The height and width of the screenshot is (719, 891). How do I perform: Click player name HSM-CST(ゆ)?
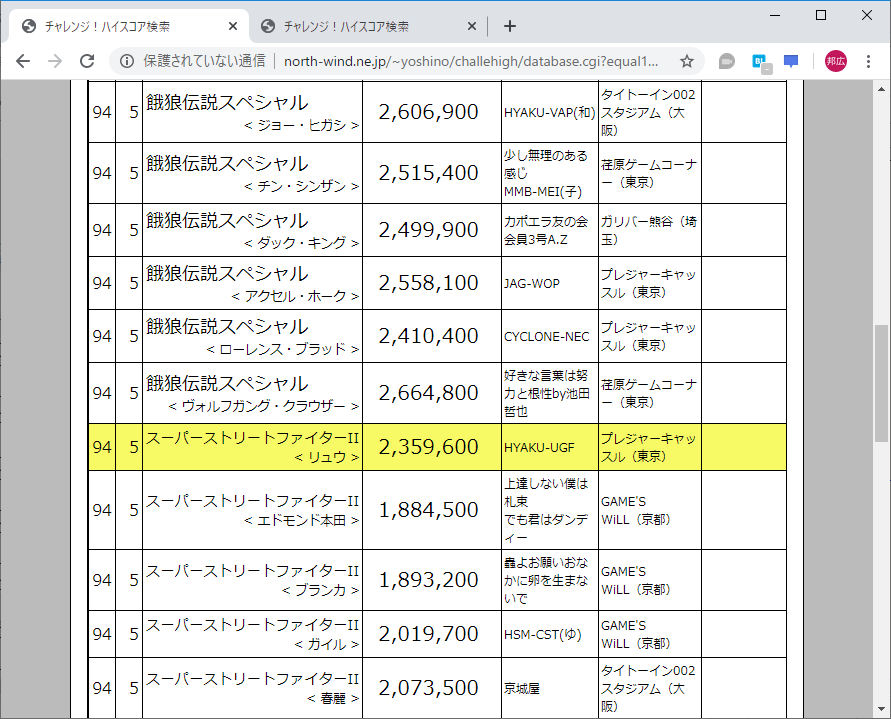pyautogui.click(x=543, y=634)
